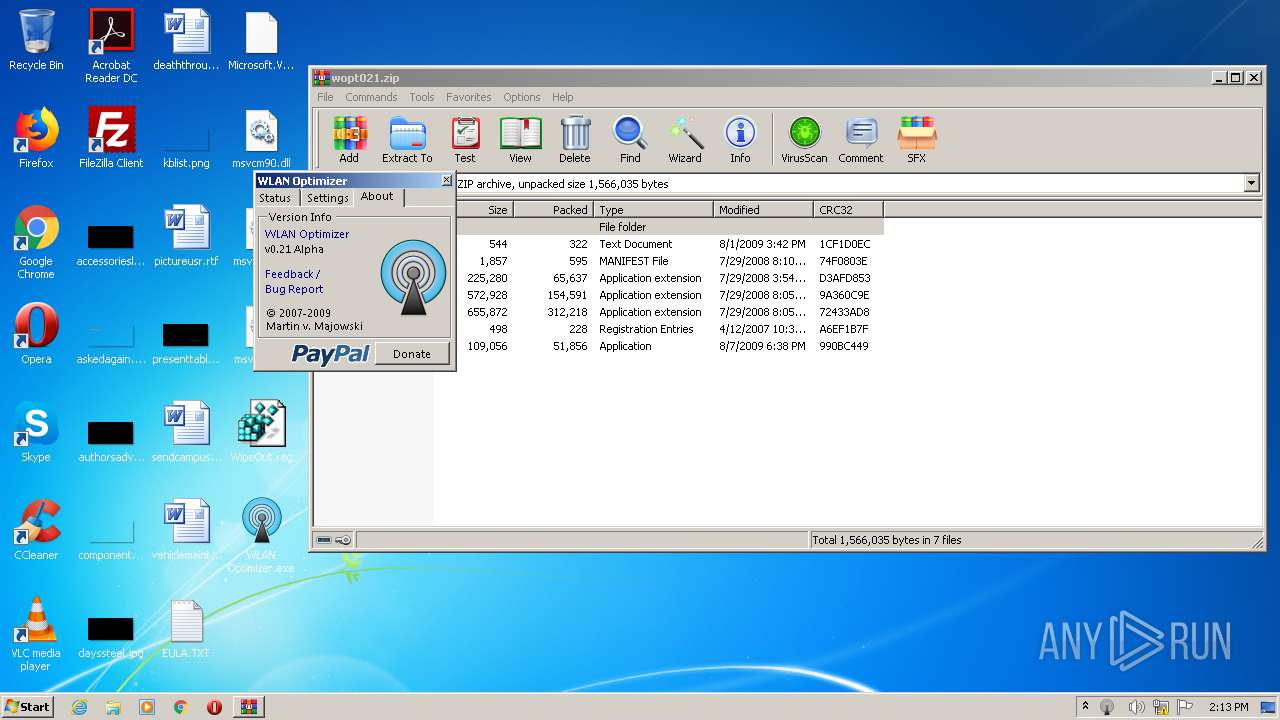Show hidden system tray icons

coord(1085,707)
